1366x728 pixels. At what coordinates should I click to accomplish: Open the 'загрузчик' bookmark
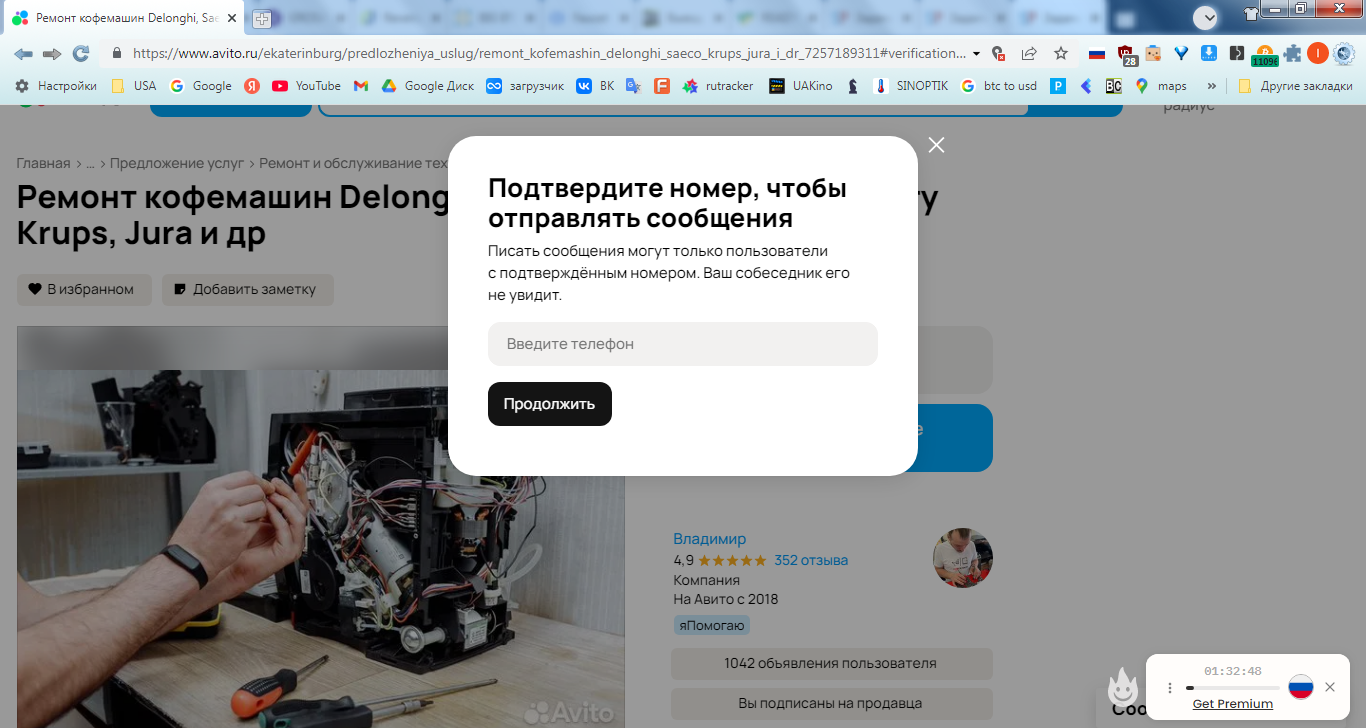pos(525,86)
